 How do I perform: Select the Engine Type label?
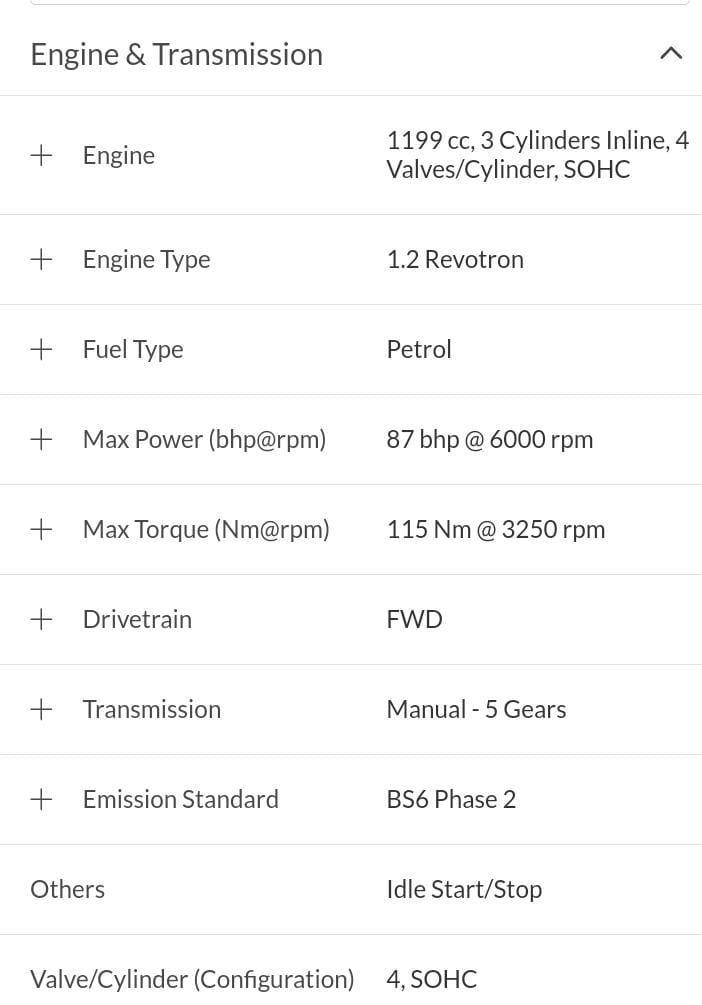(146, 260)
